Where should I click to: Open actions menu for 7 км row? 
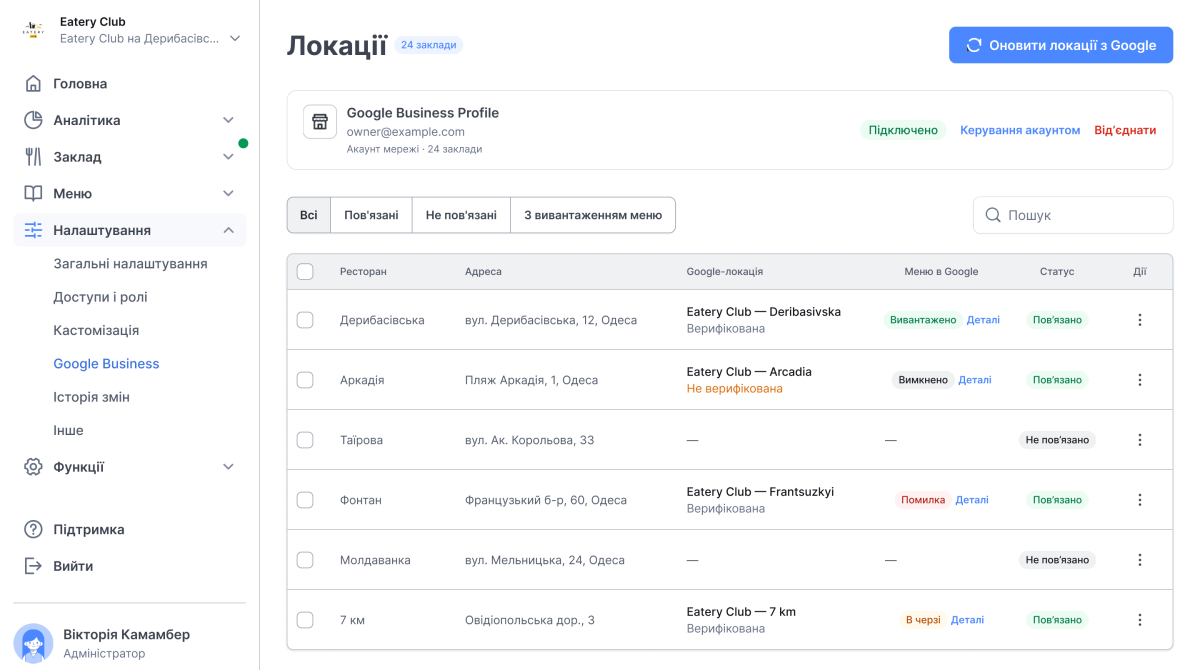1140,620
